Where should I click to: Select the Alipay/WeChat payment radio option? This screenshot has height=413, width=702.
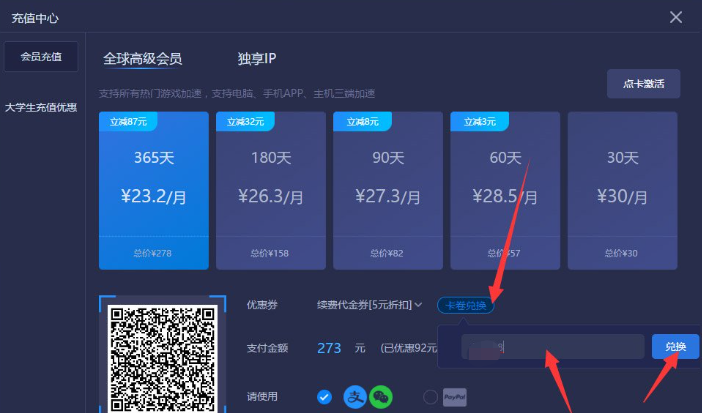click(324, 397)
